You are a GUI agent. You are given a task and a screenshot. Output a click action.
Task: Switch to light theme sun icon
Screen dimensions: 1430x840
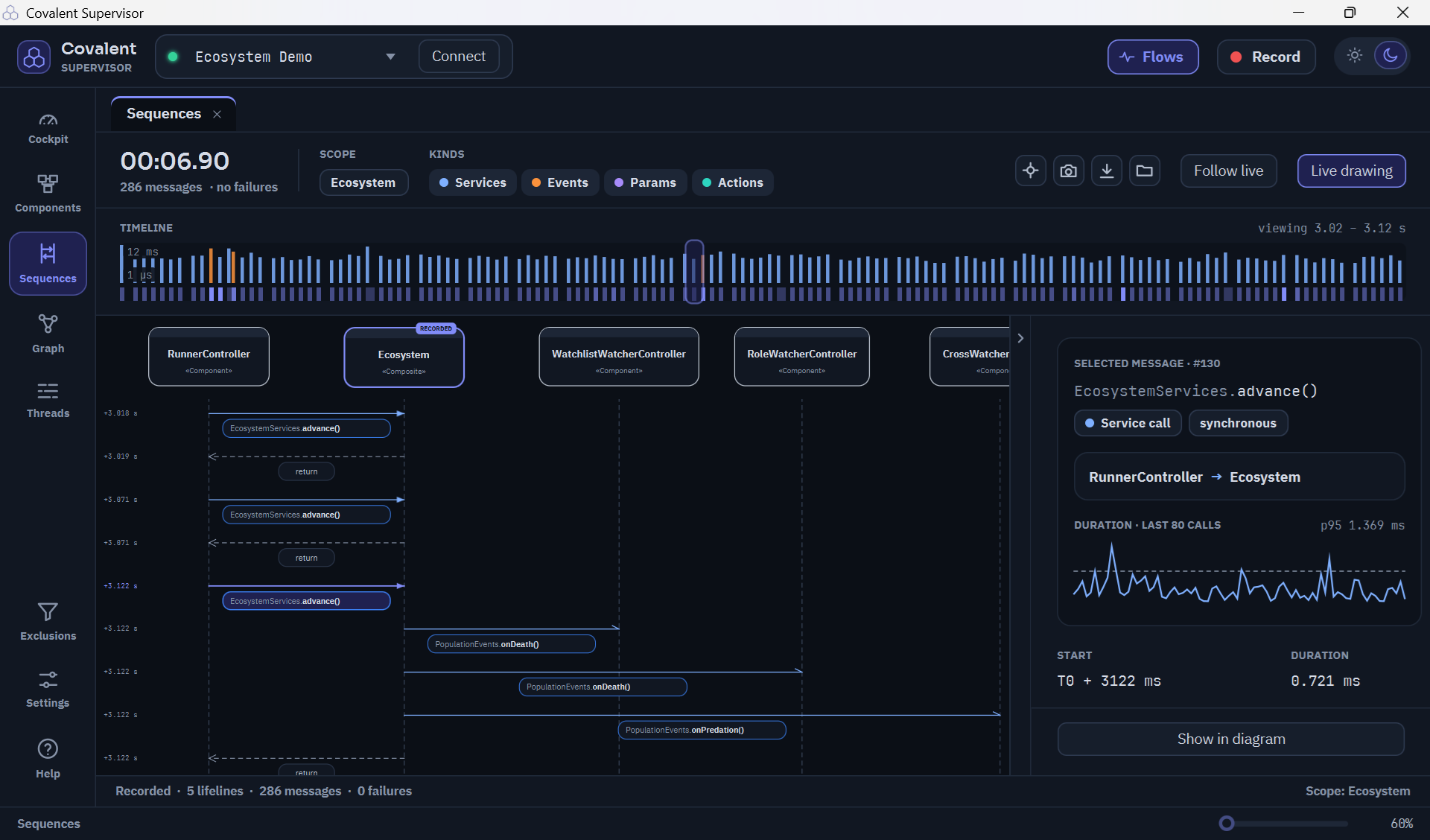pyautogui.click(x=1355, y=56)
